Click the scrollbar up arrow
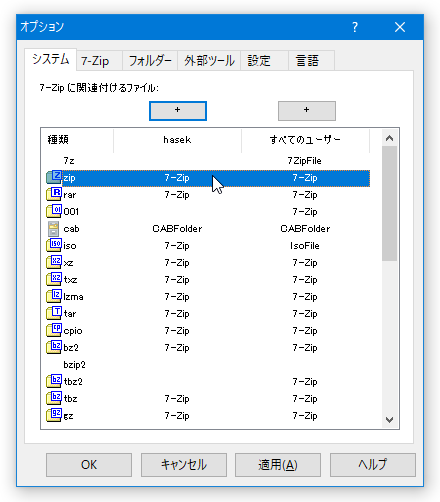 click(389, 138)
